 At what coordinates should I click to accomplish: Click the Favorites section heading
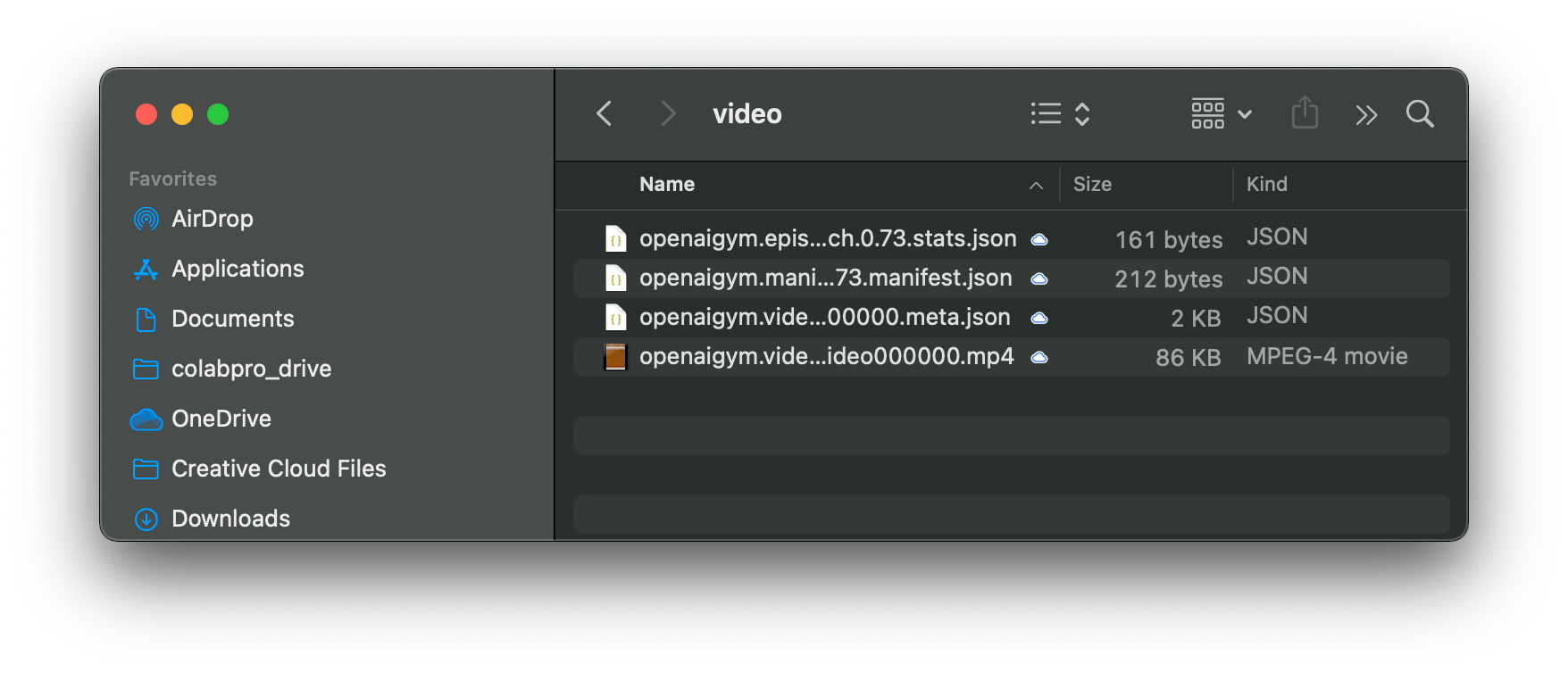(172, 179)
